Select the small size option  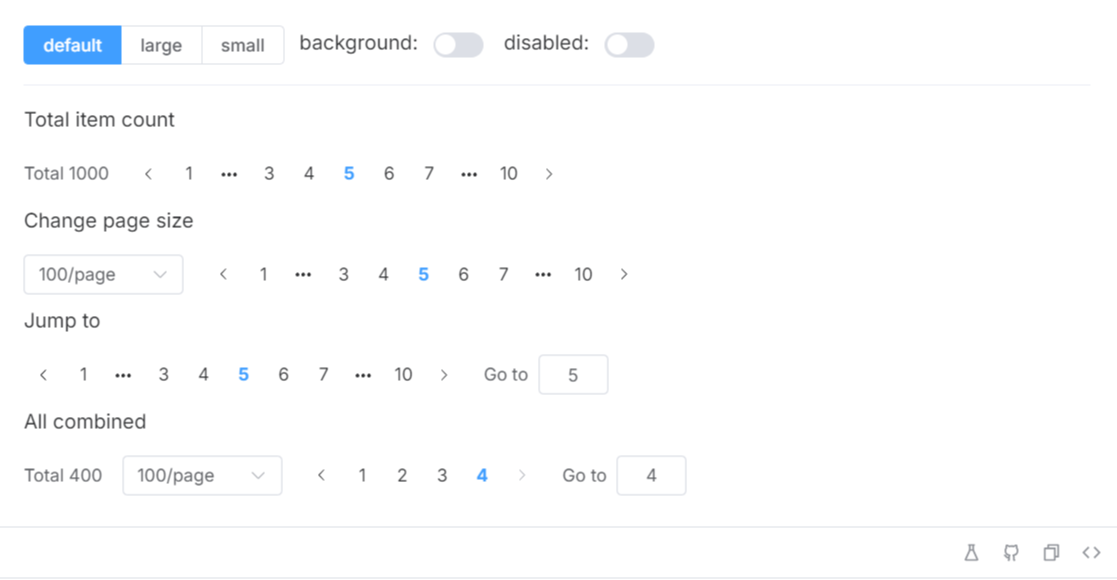click(243, 45)
